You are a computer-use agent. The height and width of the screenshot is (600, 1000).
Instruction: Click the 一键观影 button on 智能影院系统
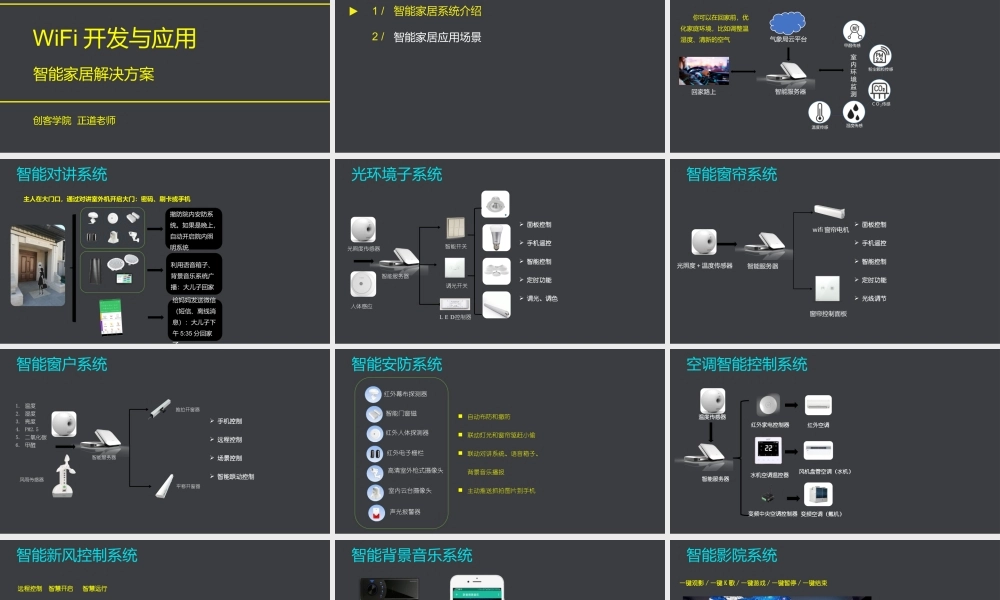coord(692,583)
